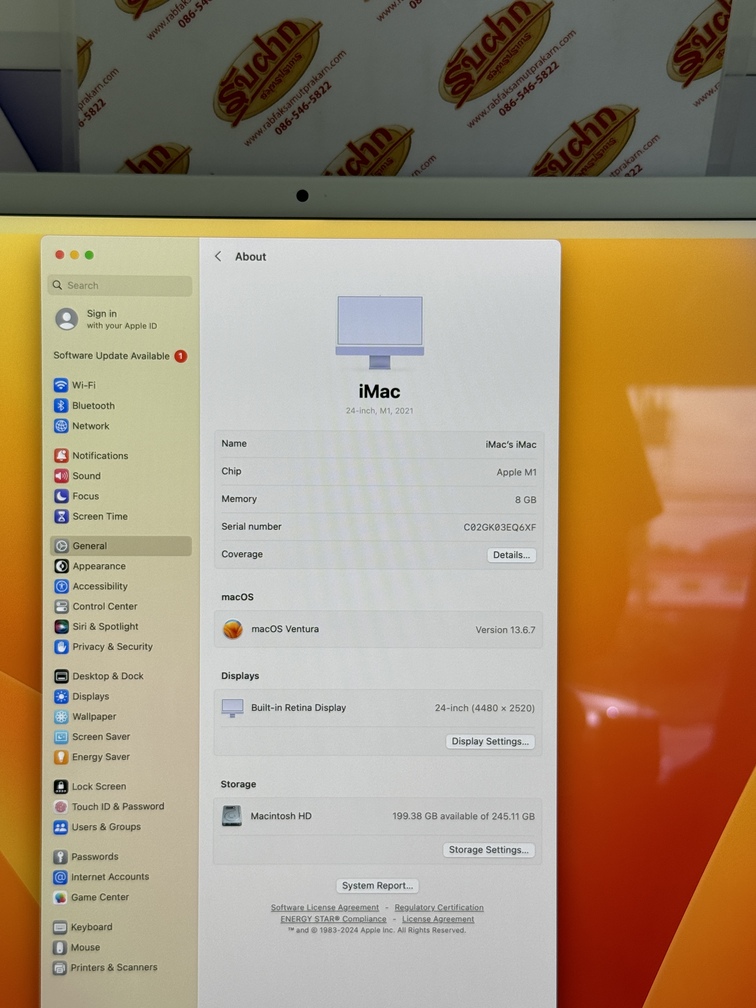
Task: Open Control Center icon
Action: [x=61, y=606]
